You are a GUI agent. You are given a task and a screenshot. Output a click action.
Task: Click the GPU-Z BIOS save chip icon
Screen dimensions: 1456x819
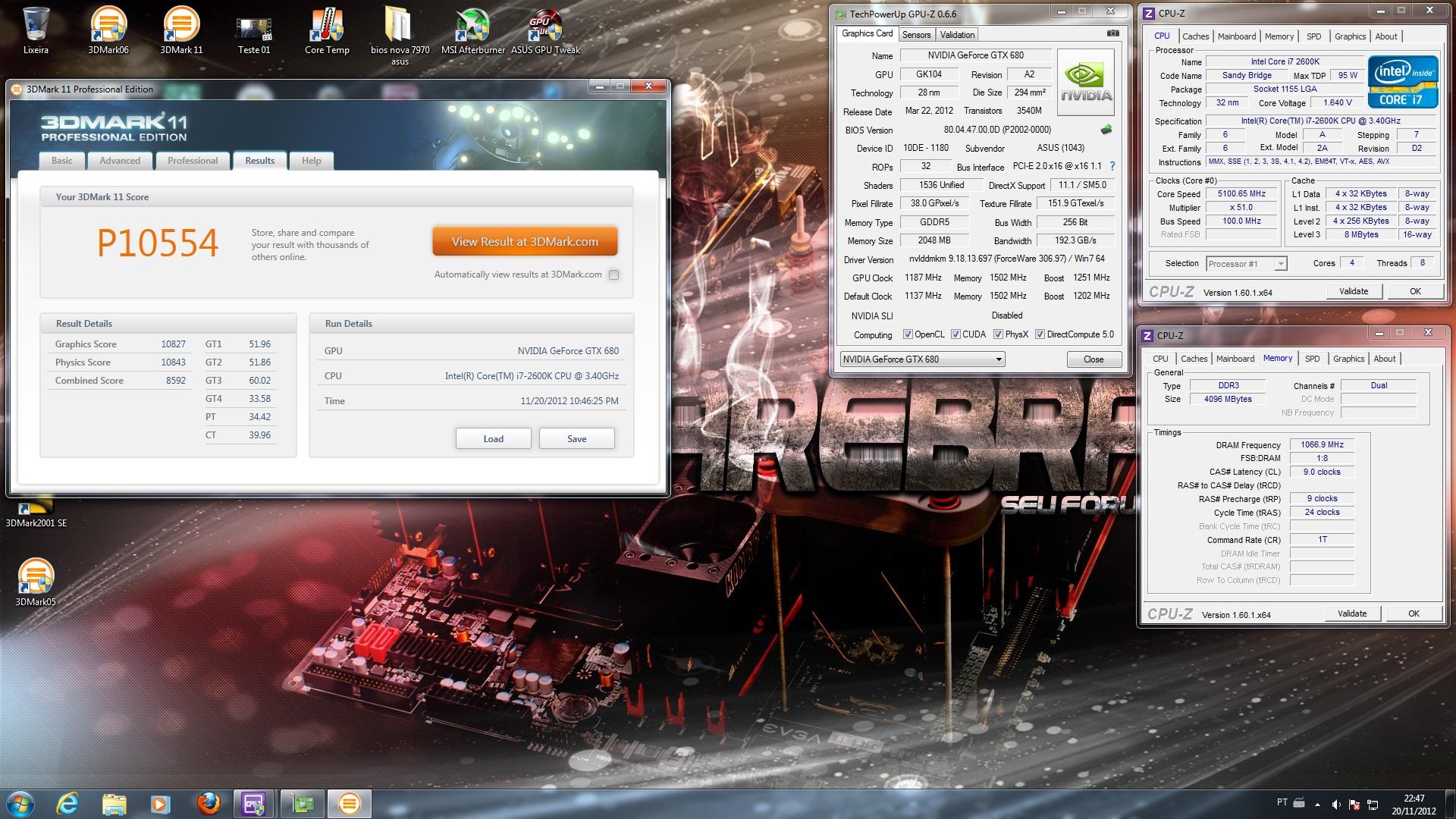[1107, 130]
